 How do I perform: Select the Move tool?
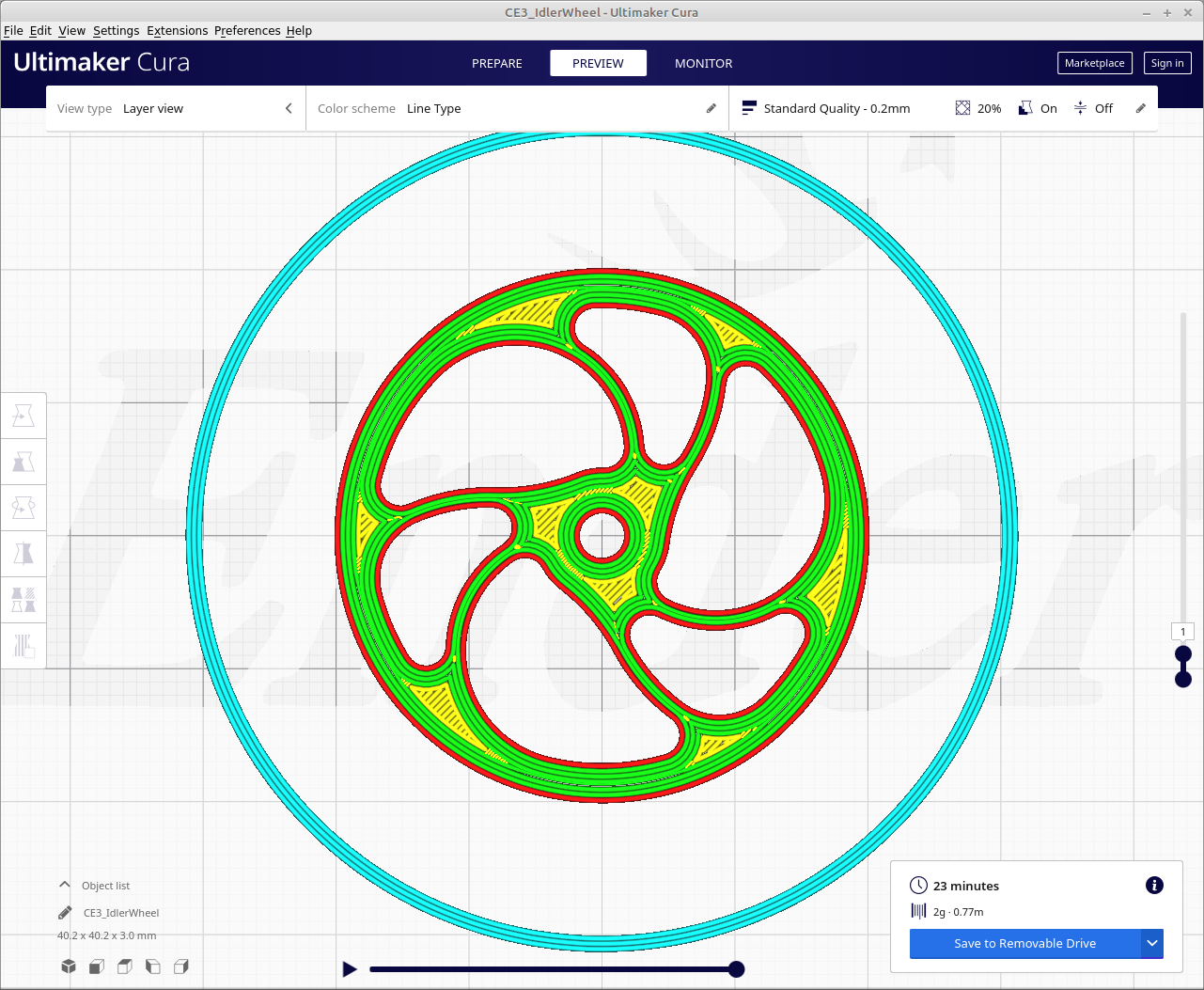(23, 415)
